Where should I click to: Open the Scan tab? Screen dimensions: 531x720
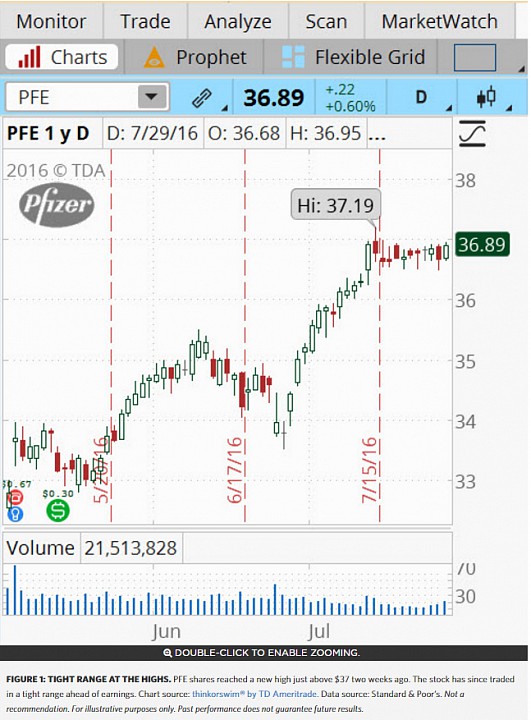[x=326, y=22]
